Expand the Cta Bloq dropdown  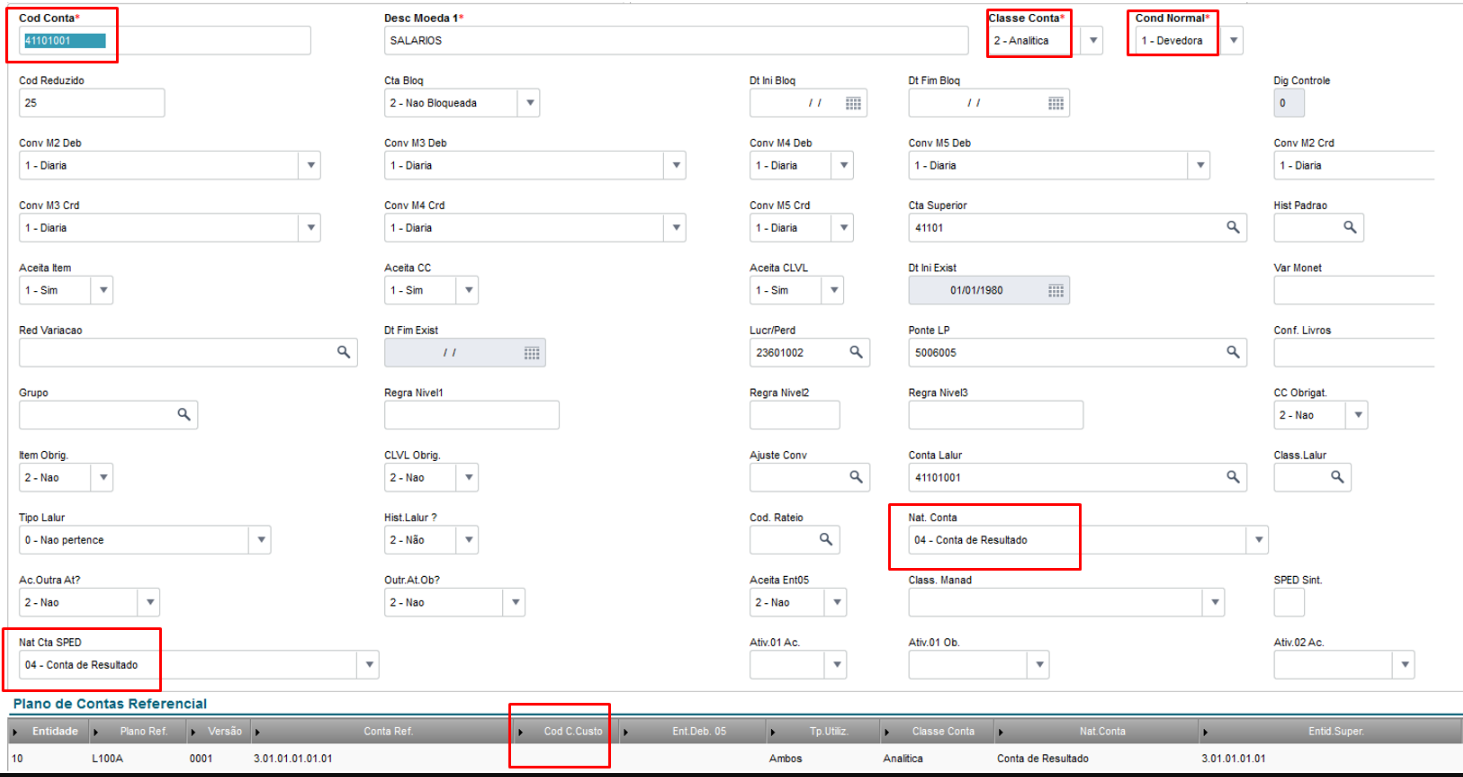tap(529, 103)
